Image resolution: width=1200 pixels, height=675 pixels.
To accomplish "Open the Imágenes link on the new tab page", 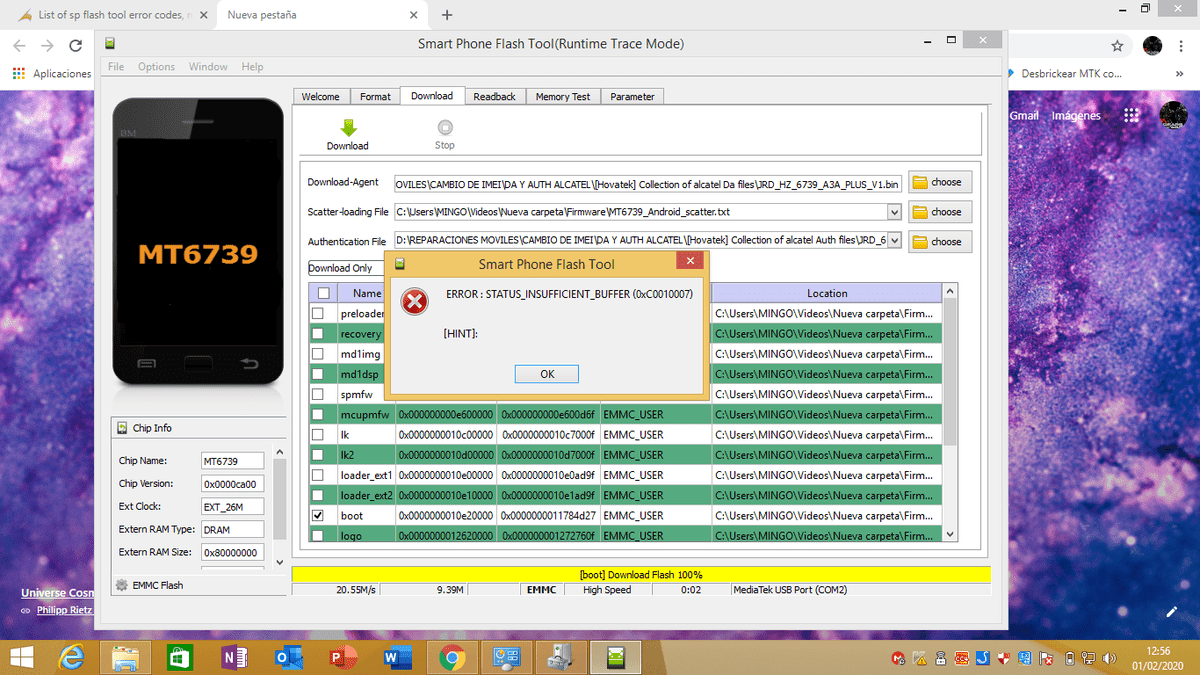I will point(1076,116).
